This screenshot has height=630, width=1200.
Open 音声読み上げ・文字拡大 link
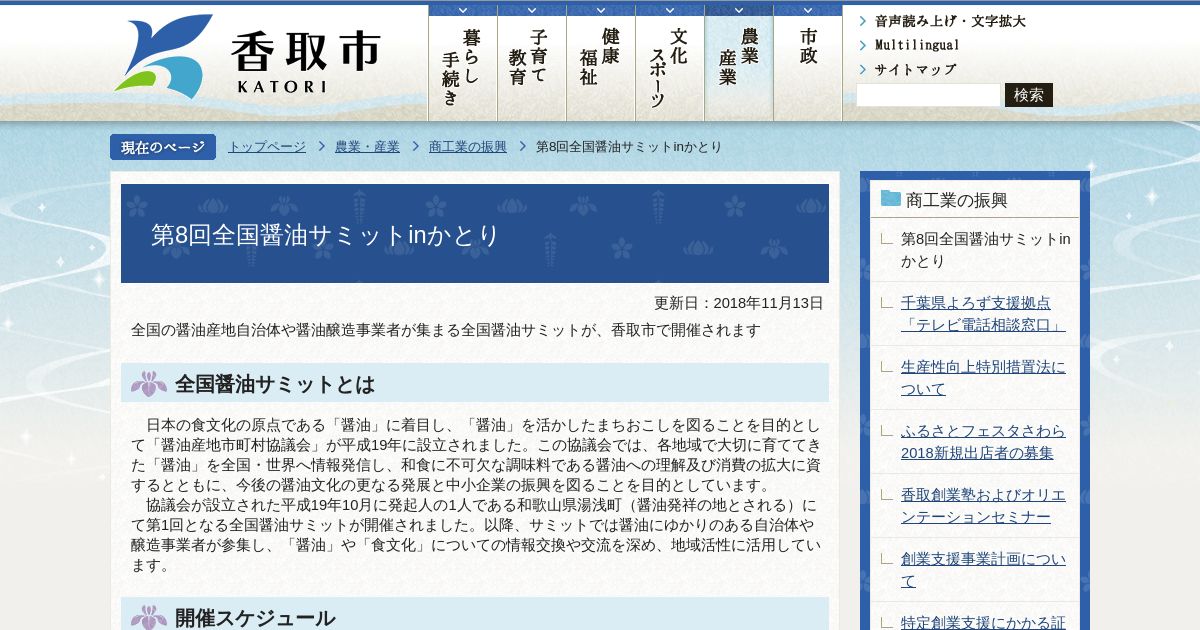(x=950, y=21)
